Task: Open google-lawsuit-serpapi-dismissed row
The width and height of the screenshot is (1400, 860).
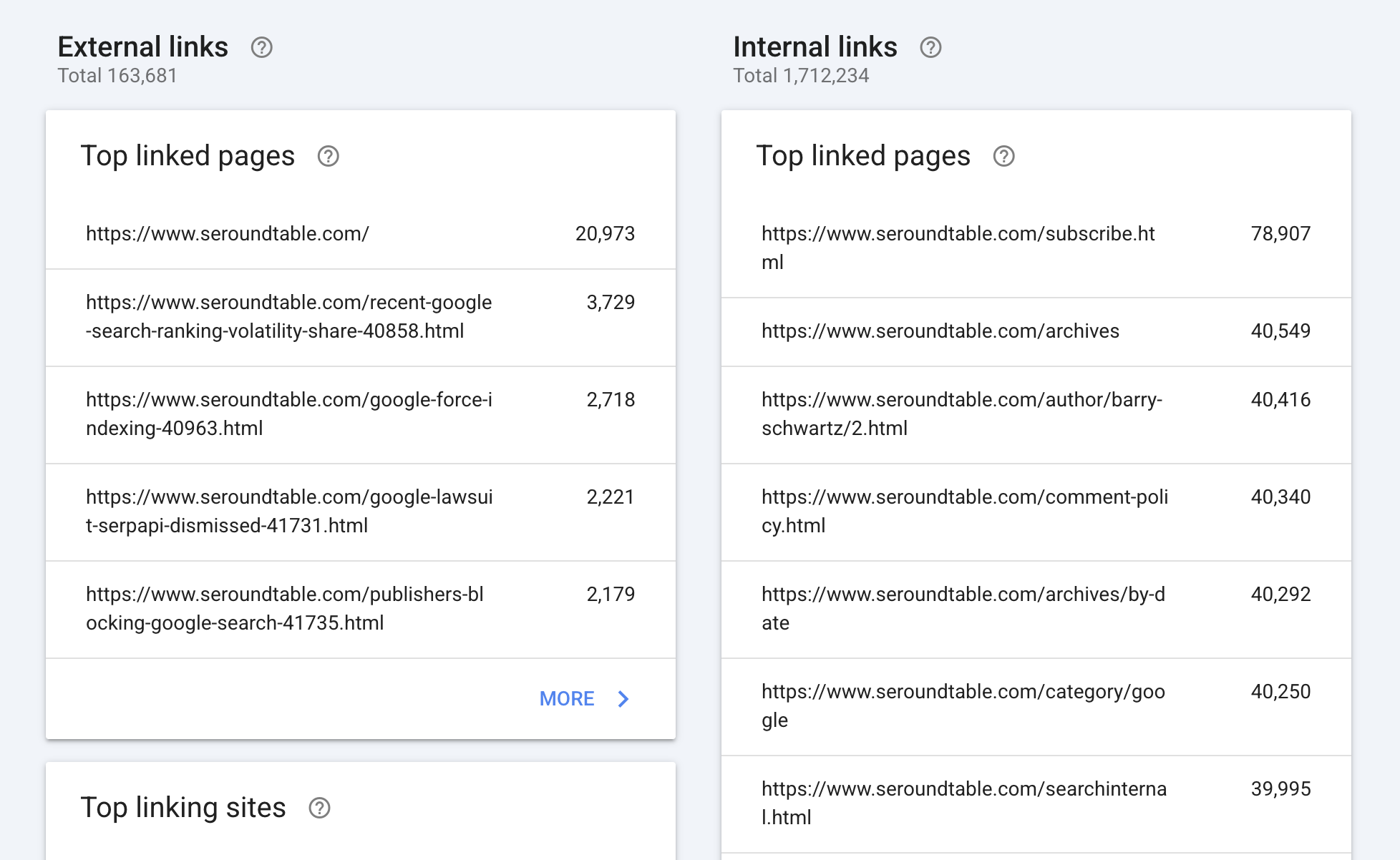Action: coord(361,512)
